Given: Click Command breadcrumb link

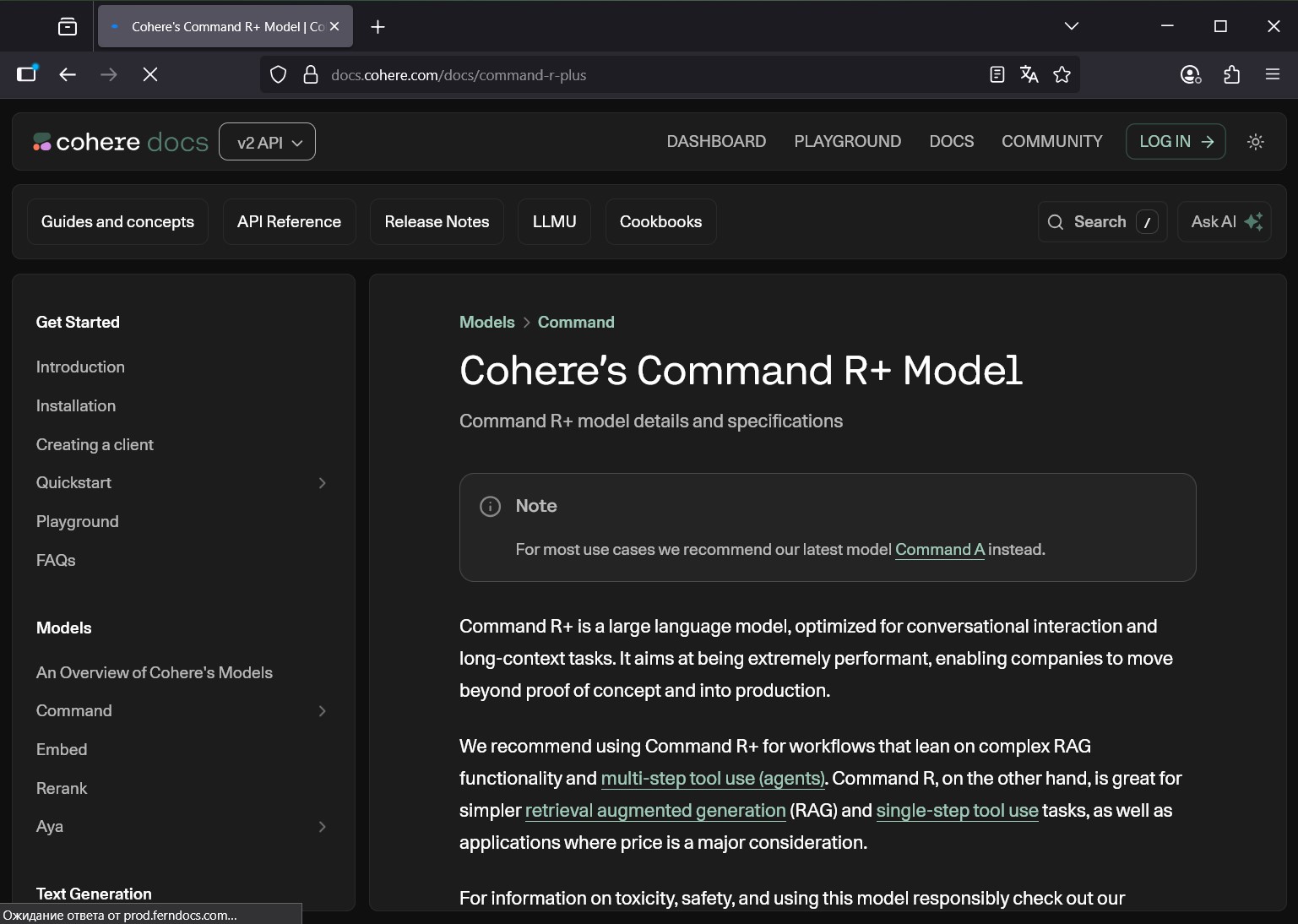Looking at the screenshot, I should (576, 322).
